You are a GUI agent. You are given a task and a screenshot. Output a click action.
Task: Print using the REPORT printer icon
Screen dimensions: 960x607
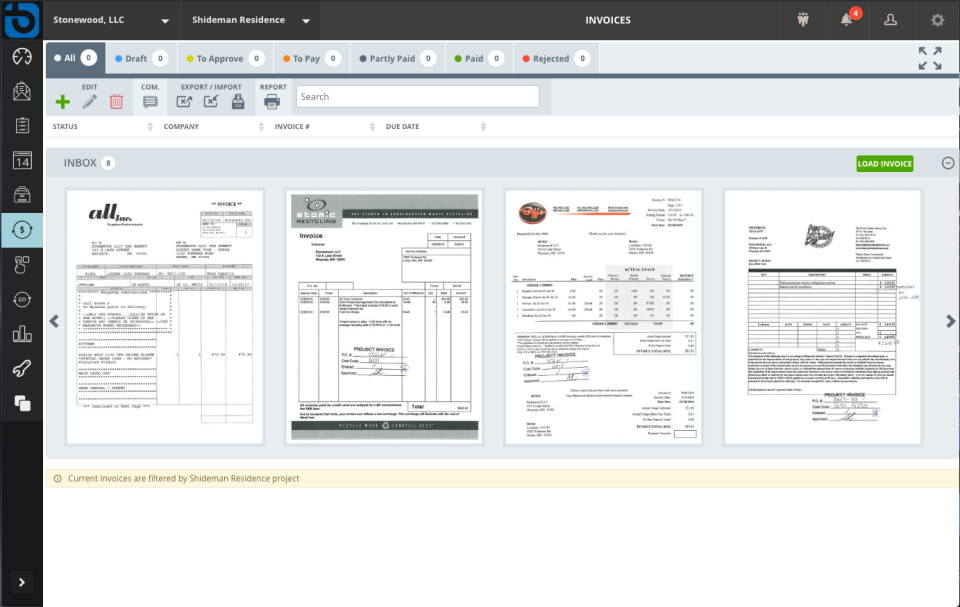[x=272, y=101]
